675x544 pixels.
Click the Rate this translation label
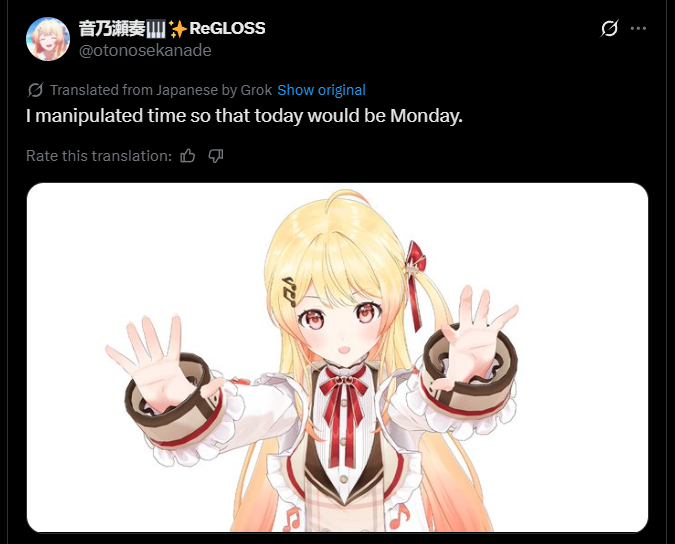(x=99, y=156)
